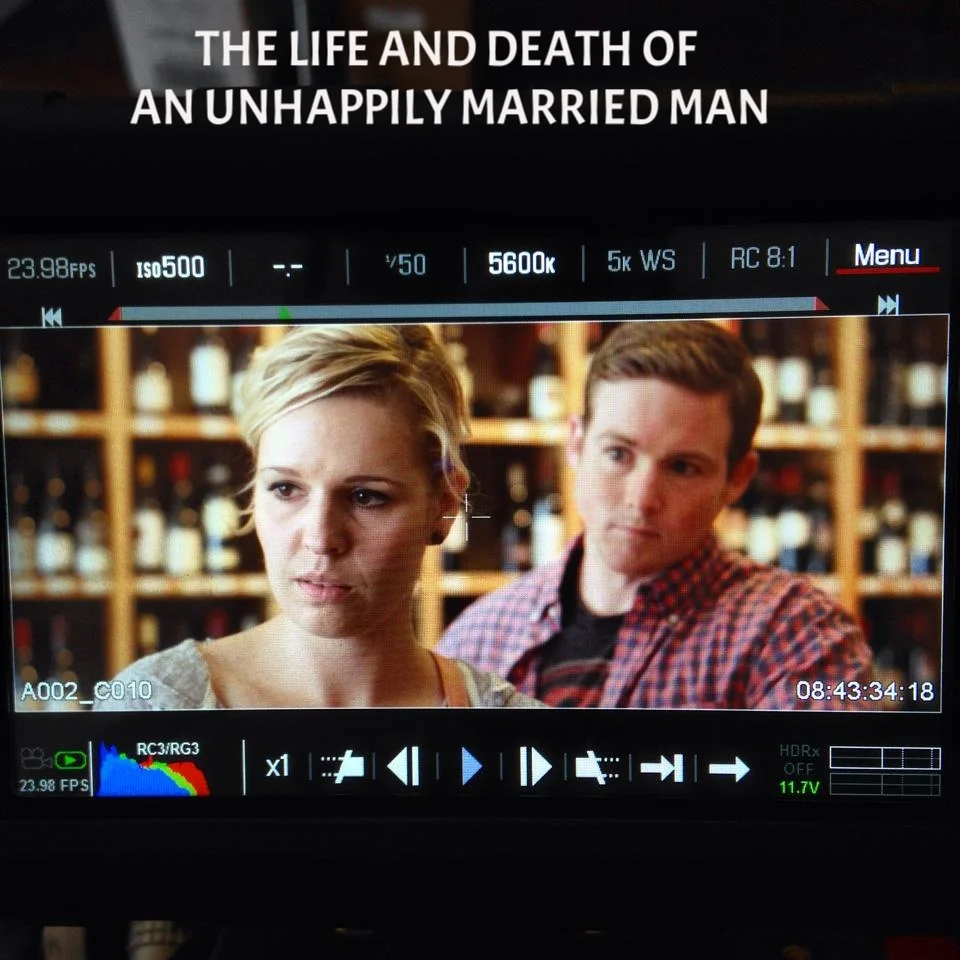Screen dimensions: 960x960
Task: Tap the camera mode icon
Action: coord(34,759)
